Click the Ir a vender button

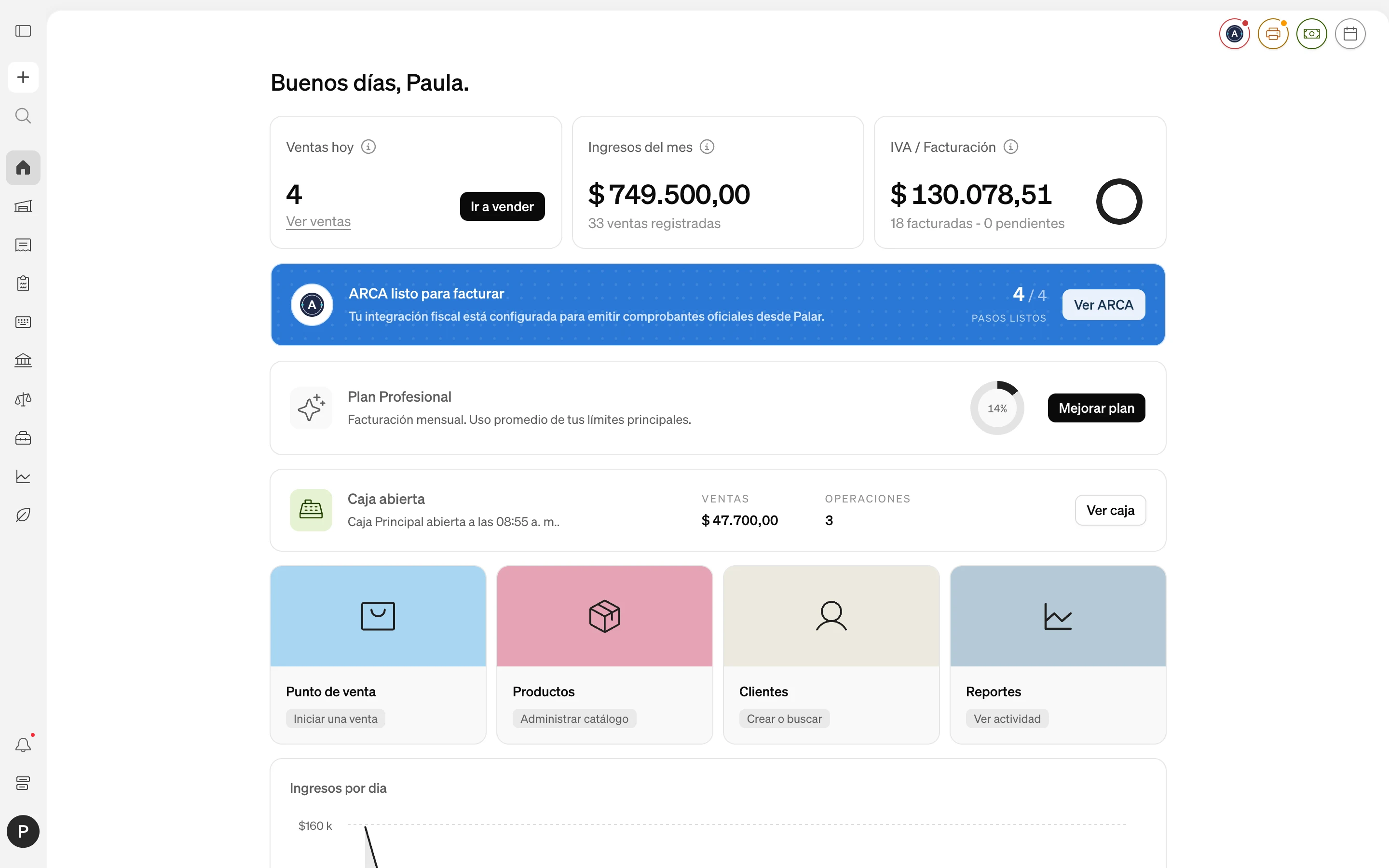(502, 206)
